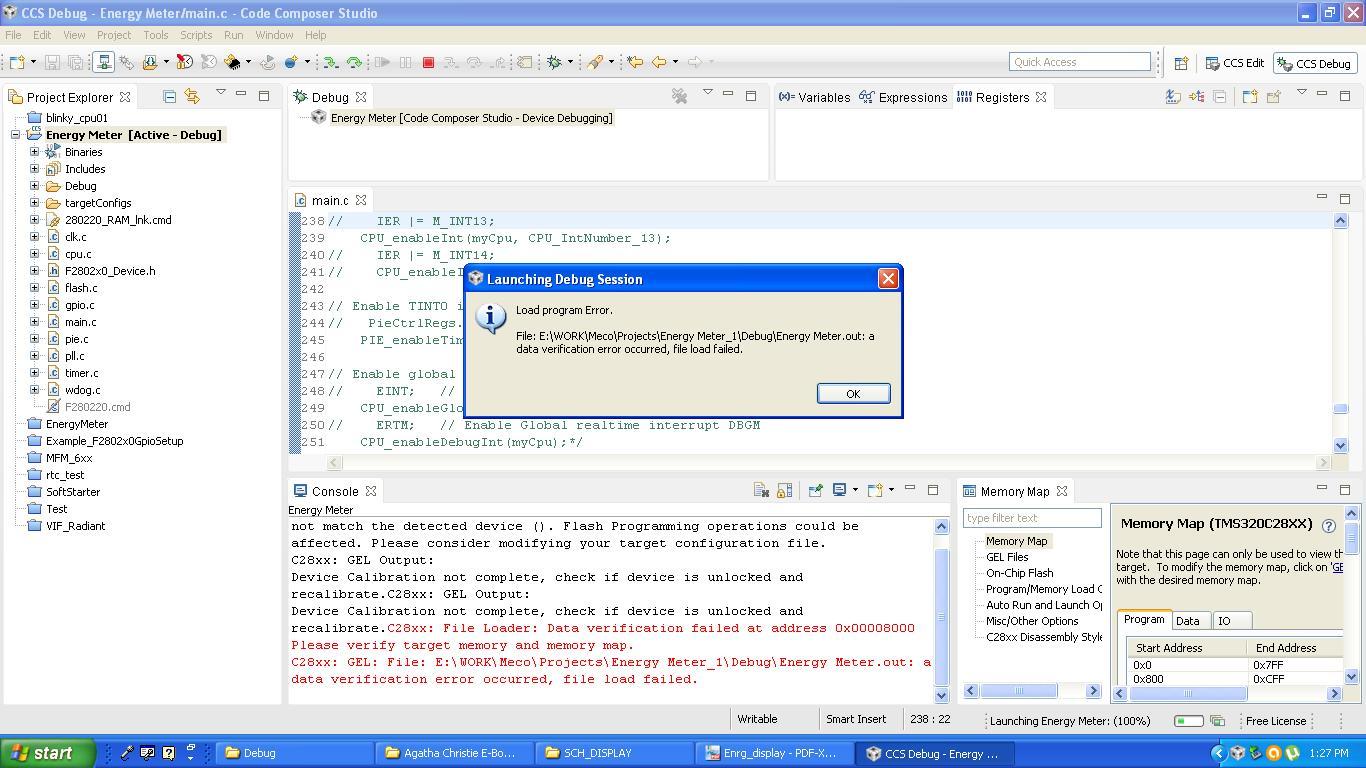Image resolution: width=1366 pixels, height=768 pixels.
Task: Click the 'type filter text' field
Action: coord(1032,518)
